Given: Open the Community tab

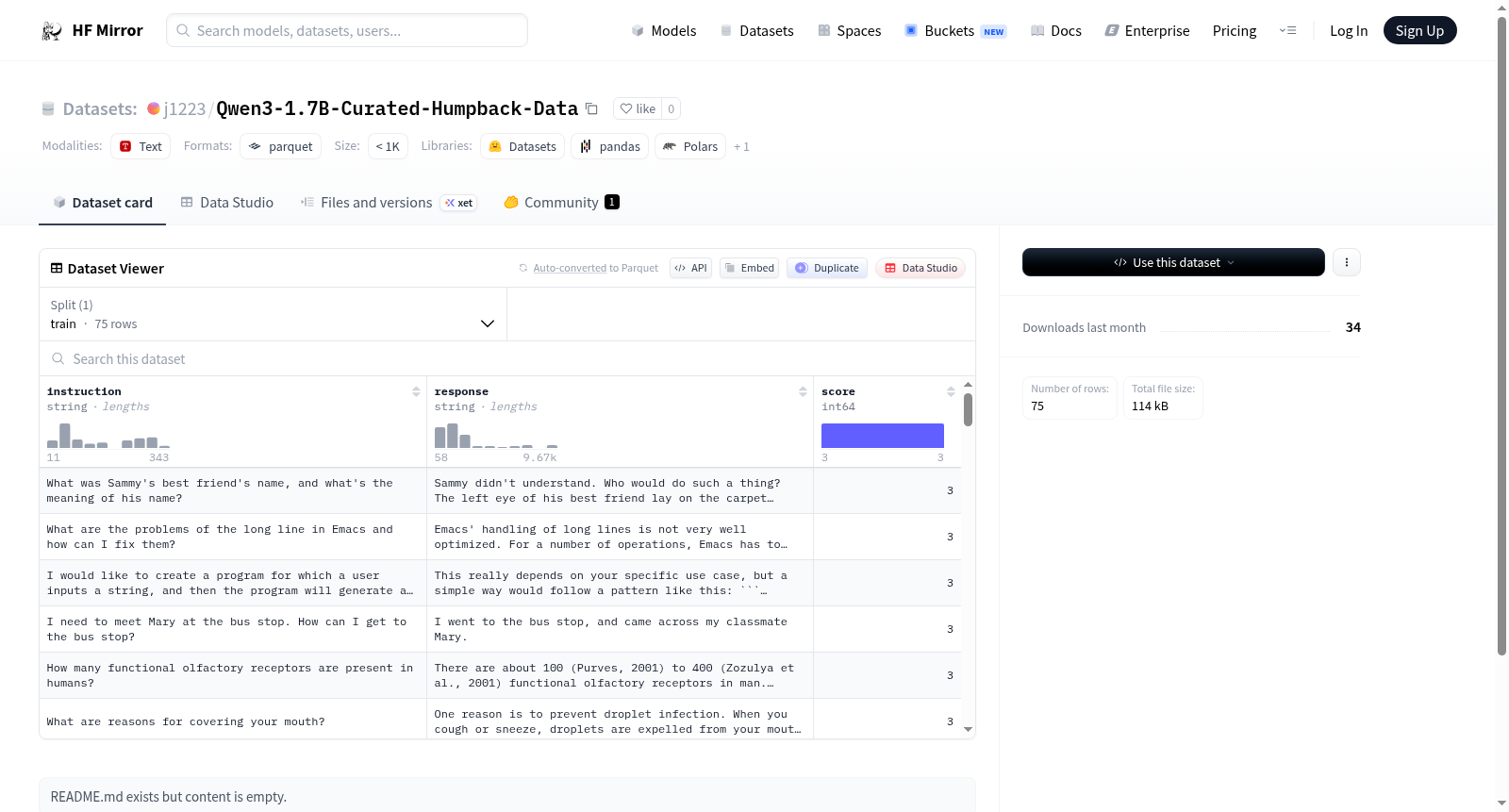Looking at the screenshot, I should pyautogui.click(x=561, y=203).
